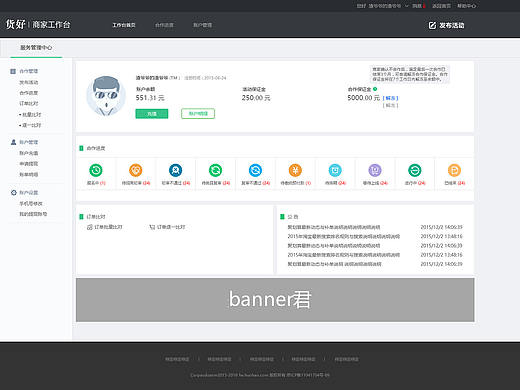The height and width of the screenshot is (390, 520).
Task: Click the 551.31 元 account balance value
Action: (150, 98)
